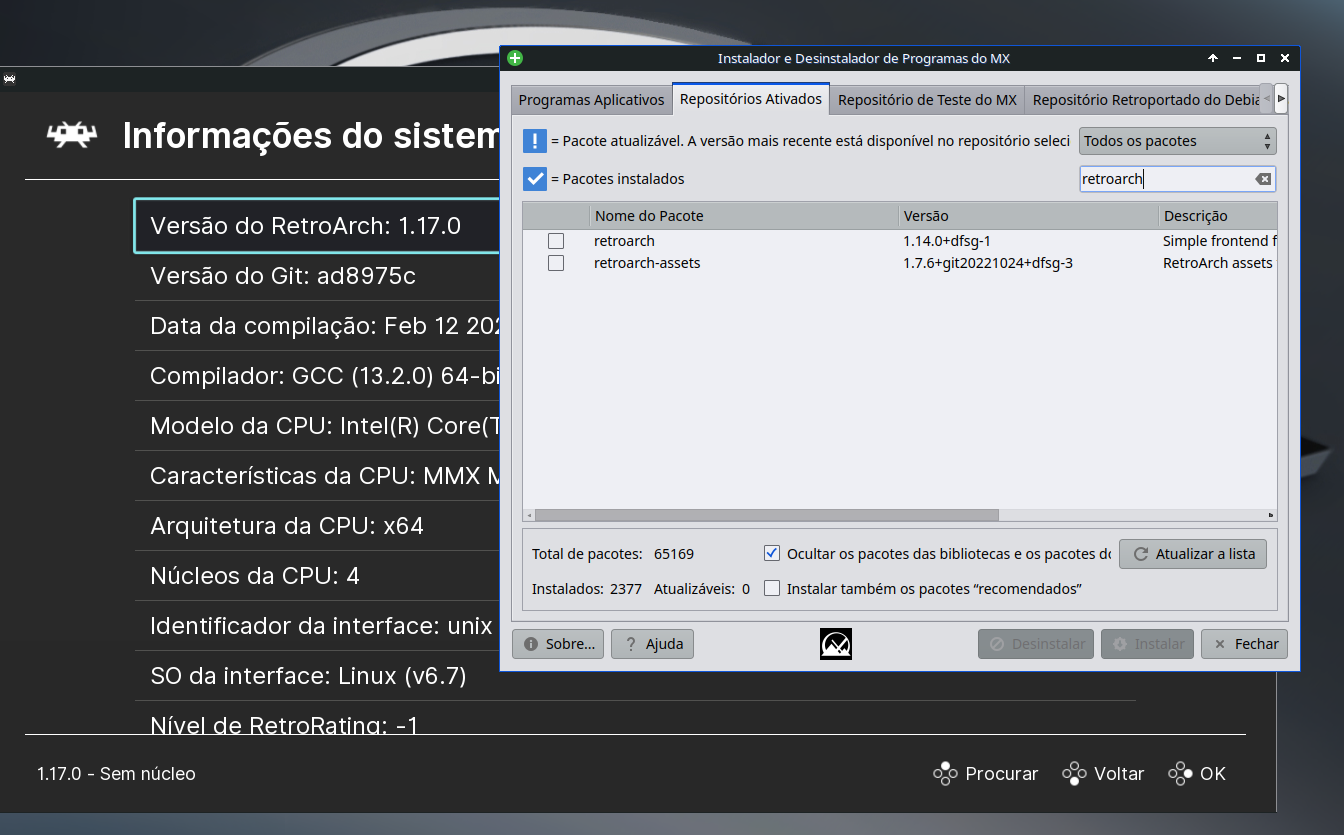This screenshot has height=835, width=1344.
Task: Click the Atualizar a lista button
Action: click(x=1193, y=554)
